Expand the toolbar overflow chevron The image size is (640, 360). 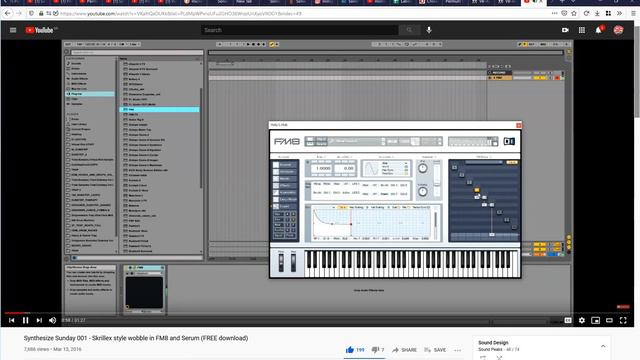[x=619, y=13]
